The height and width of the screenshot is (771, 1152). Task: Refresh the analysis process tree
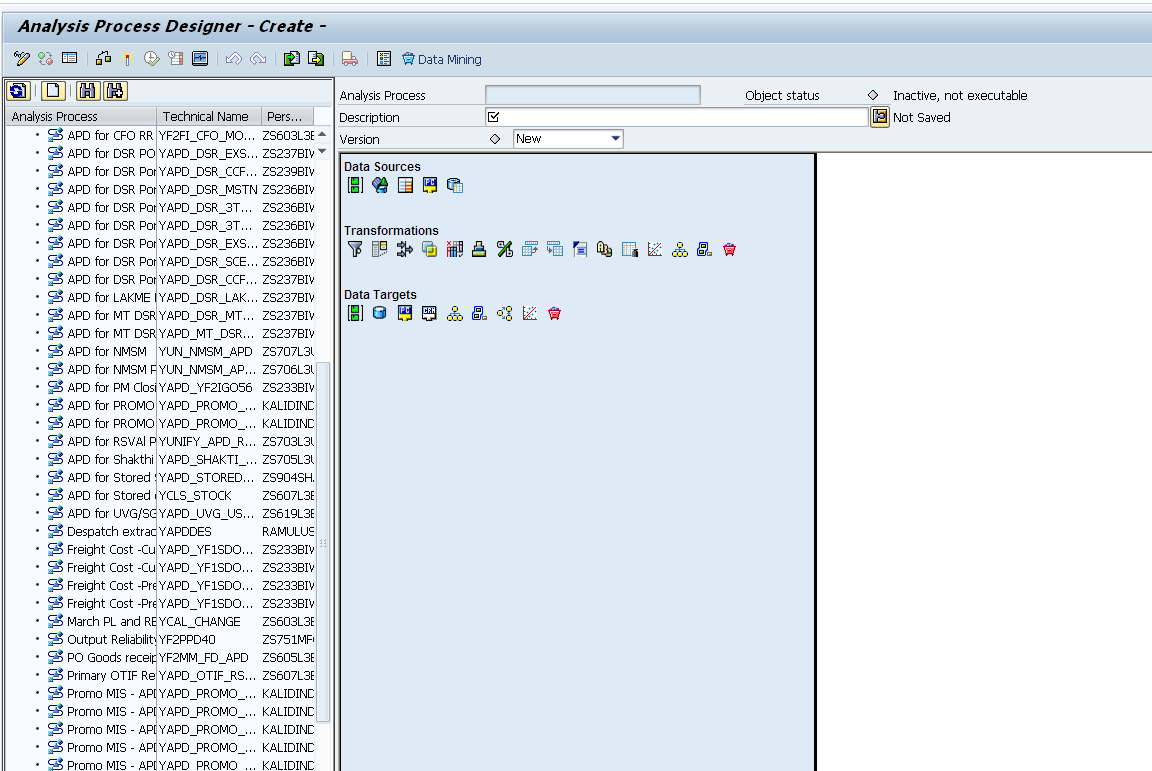click(18, 91)
